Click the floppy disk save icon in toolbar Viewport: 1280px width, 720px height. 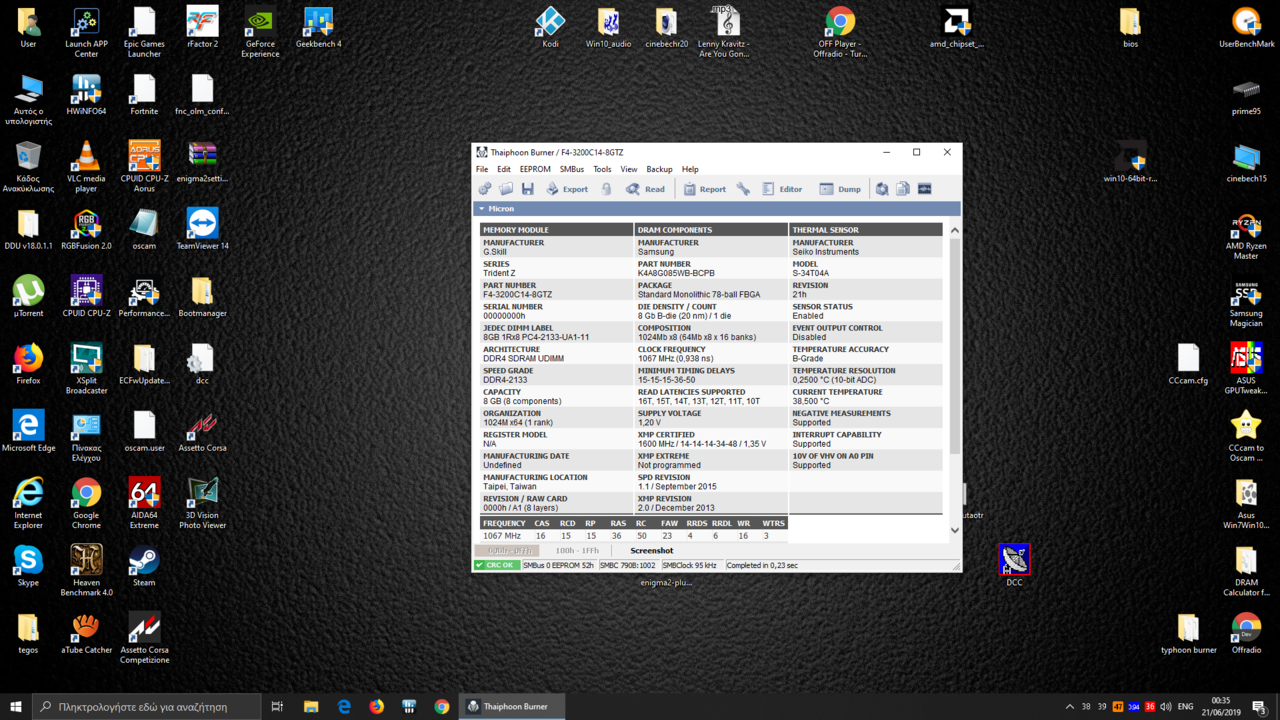[527, 189]
